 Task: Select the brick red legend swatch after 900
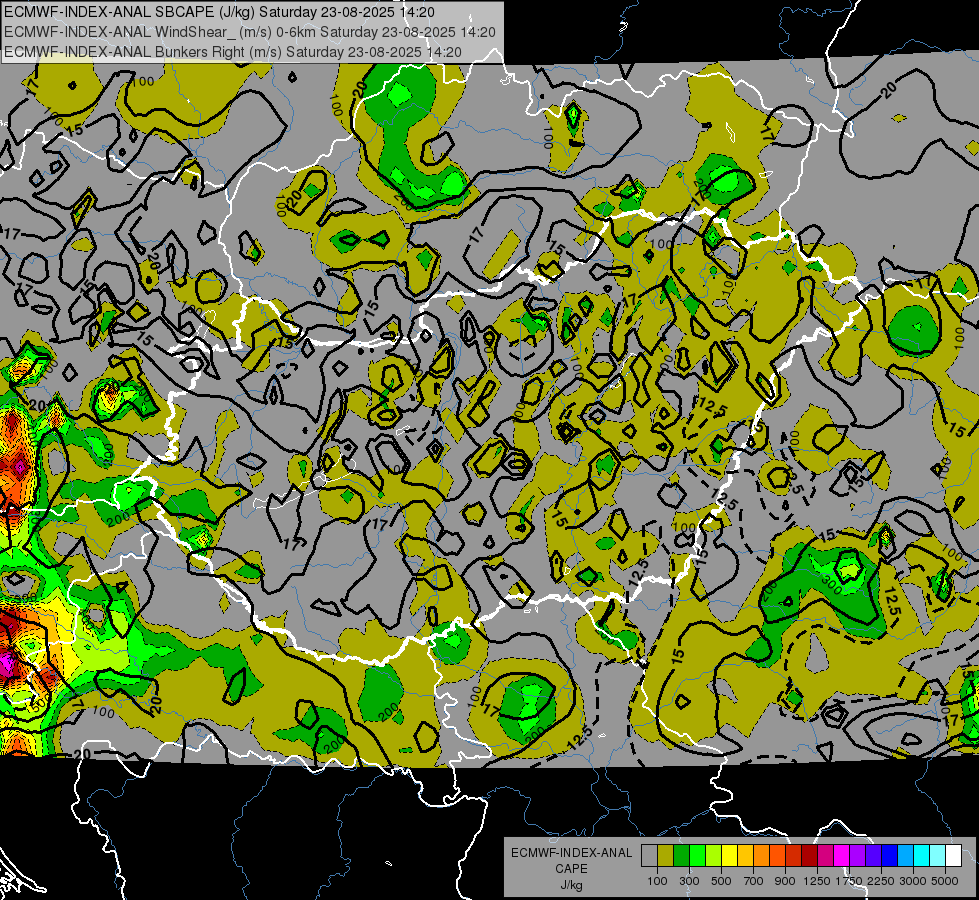click(x=794, y=855)
